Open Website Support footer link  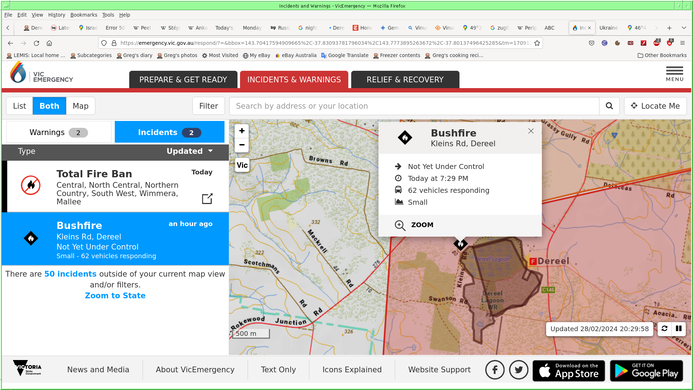coord(439,370)
